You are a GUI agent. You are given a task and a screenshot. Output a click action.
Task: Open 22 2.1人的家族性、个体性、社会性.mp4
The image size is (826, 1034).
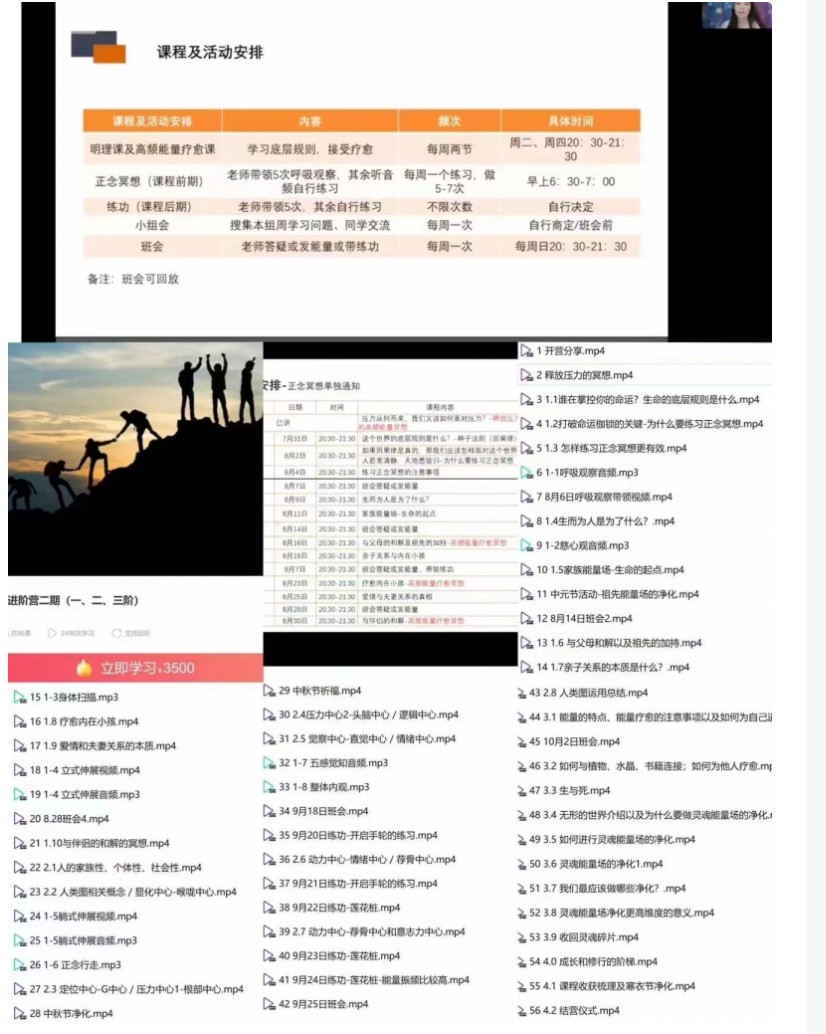pyautogui.click(x=115, y=868)
